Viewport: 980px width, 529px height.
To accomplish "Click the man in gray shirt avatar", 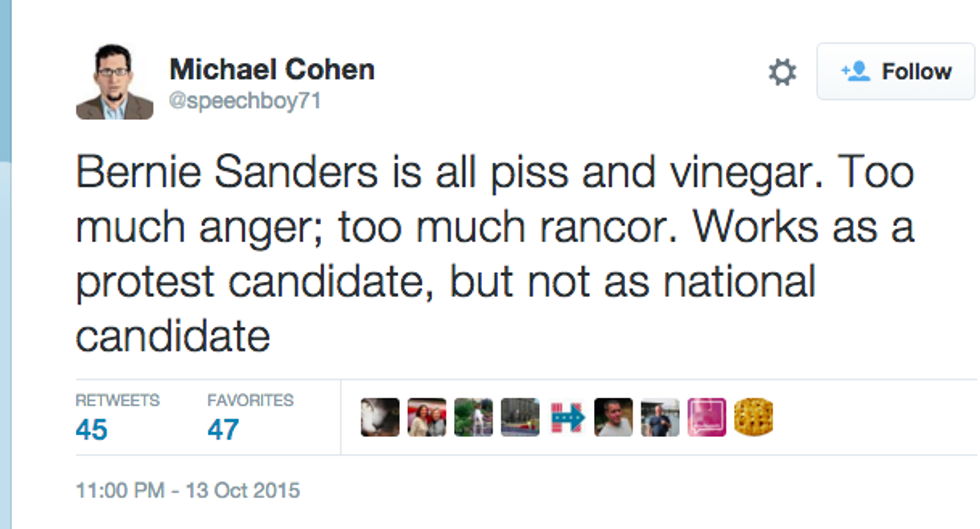I will click(x=613, y=417).
